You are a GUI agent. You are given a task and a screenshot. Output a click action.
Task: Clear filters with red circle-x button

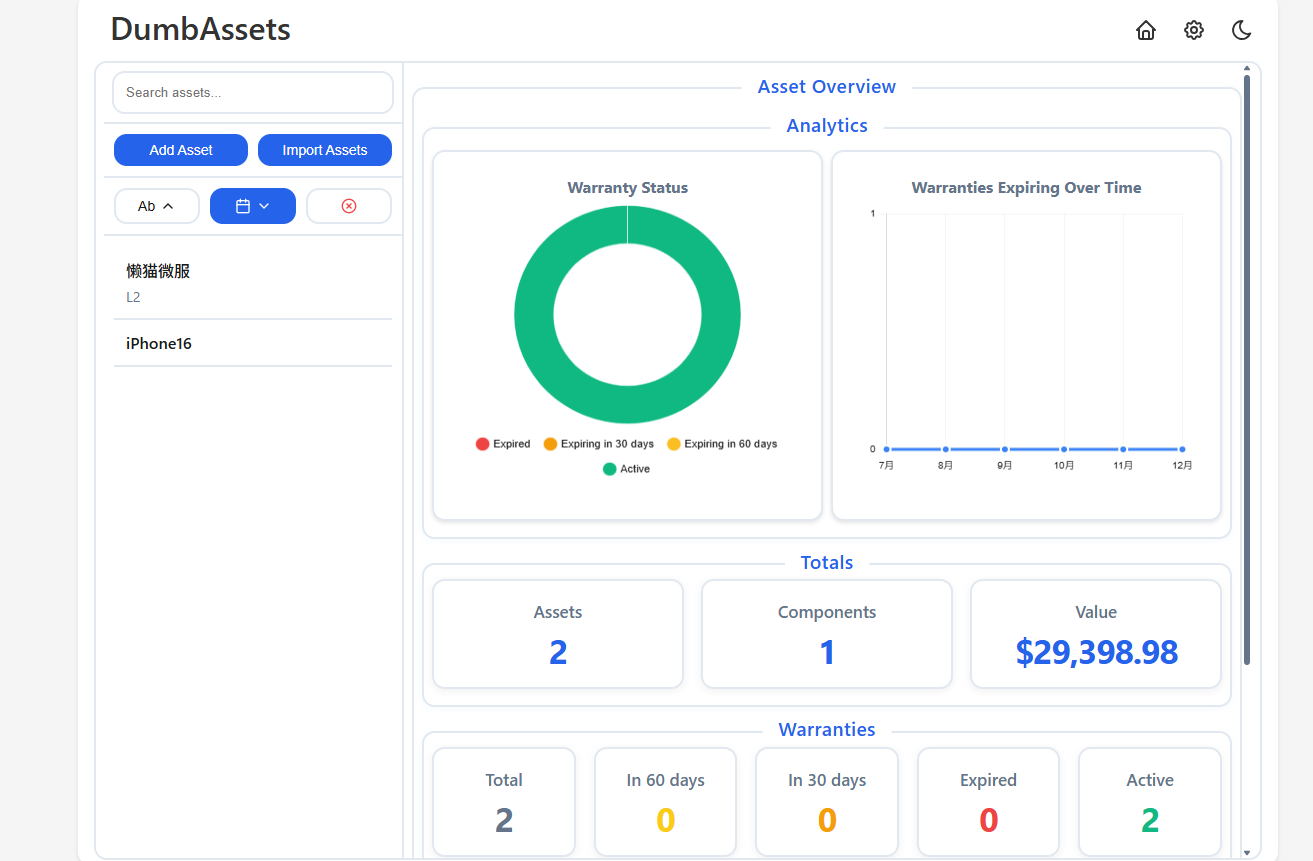coord(349,206)
